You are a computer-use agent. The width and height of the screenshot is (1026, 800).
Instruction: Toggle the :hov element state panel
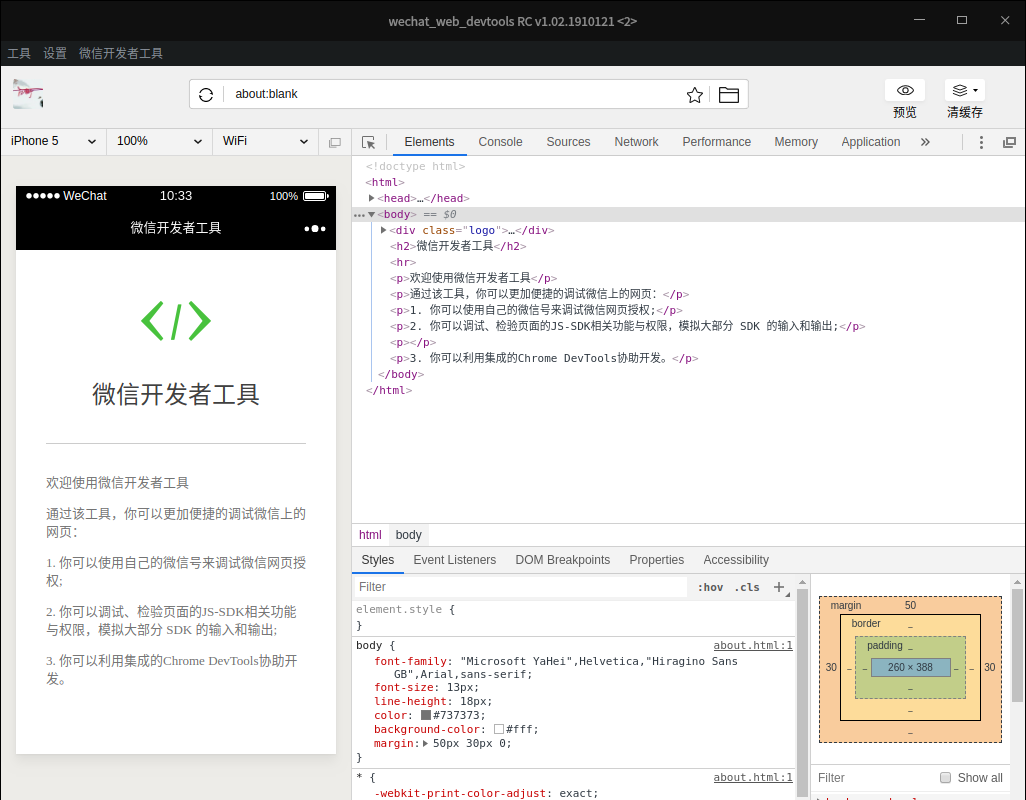710,587
